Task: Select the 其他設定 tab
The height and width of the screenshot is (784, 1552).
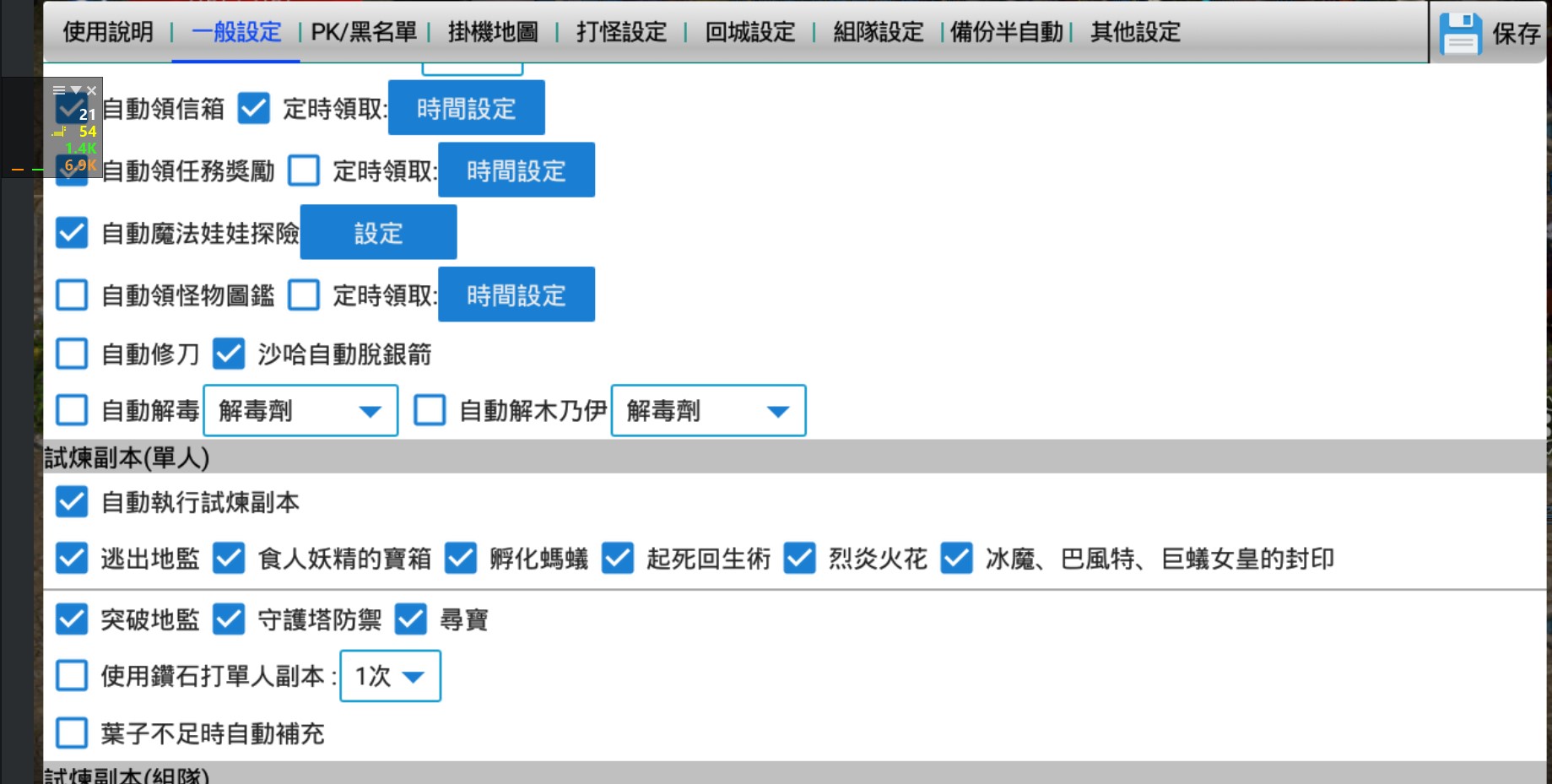Action: click(1135, 32)
